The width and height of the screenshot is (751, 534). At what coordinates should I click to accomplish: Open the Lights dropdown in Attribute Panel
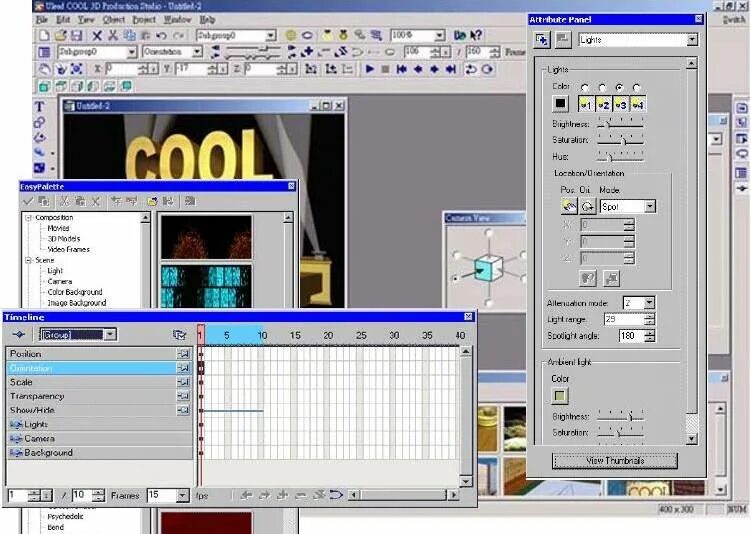(x=692, y=40)
